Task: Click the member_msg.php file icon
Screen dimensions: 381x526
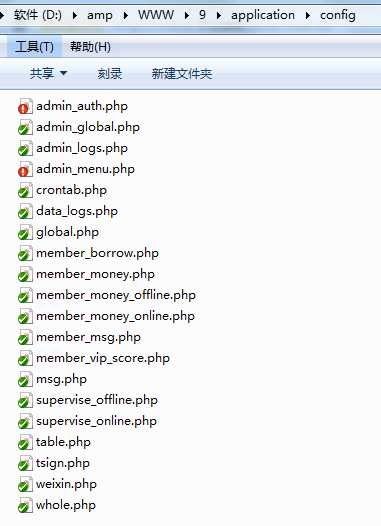Action: [25, 337]
